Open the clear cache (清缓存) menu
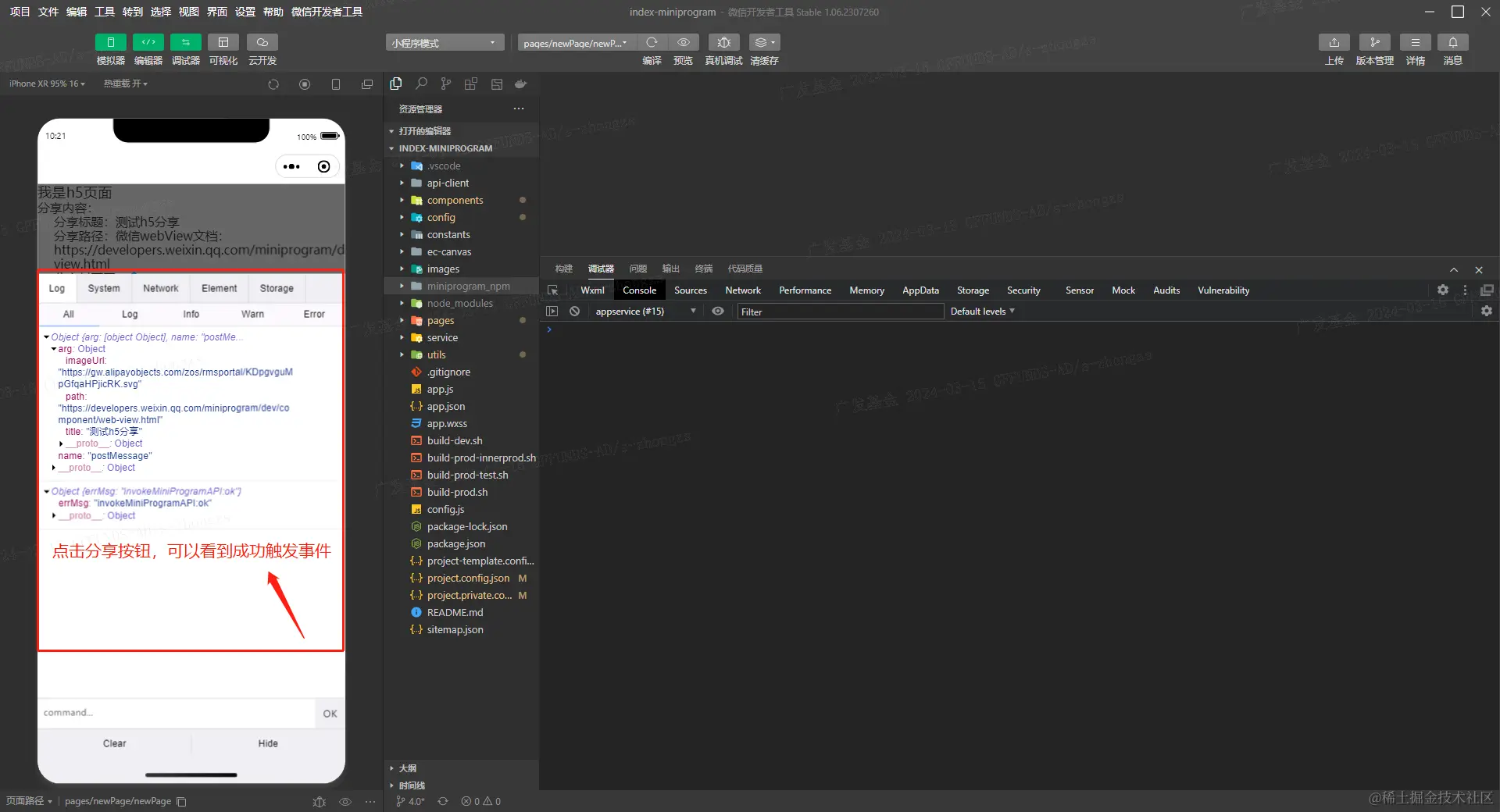This screenshot has height=812, width=1500. [764, 42]
